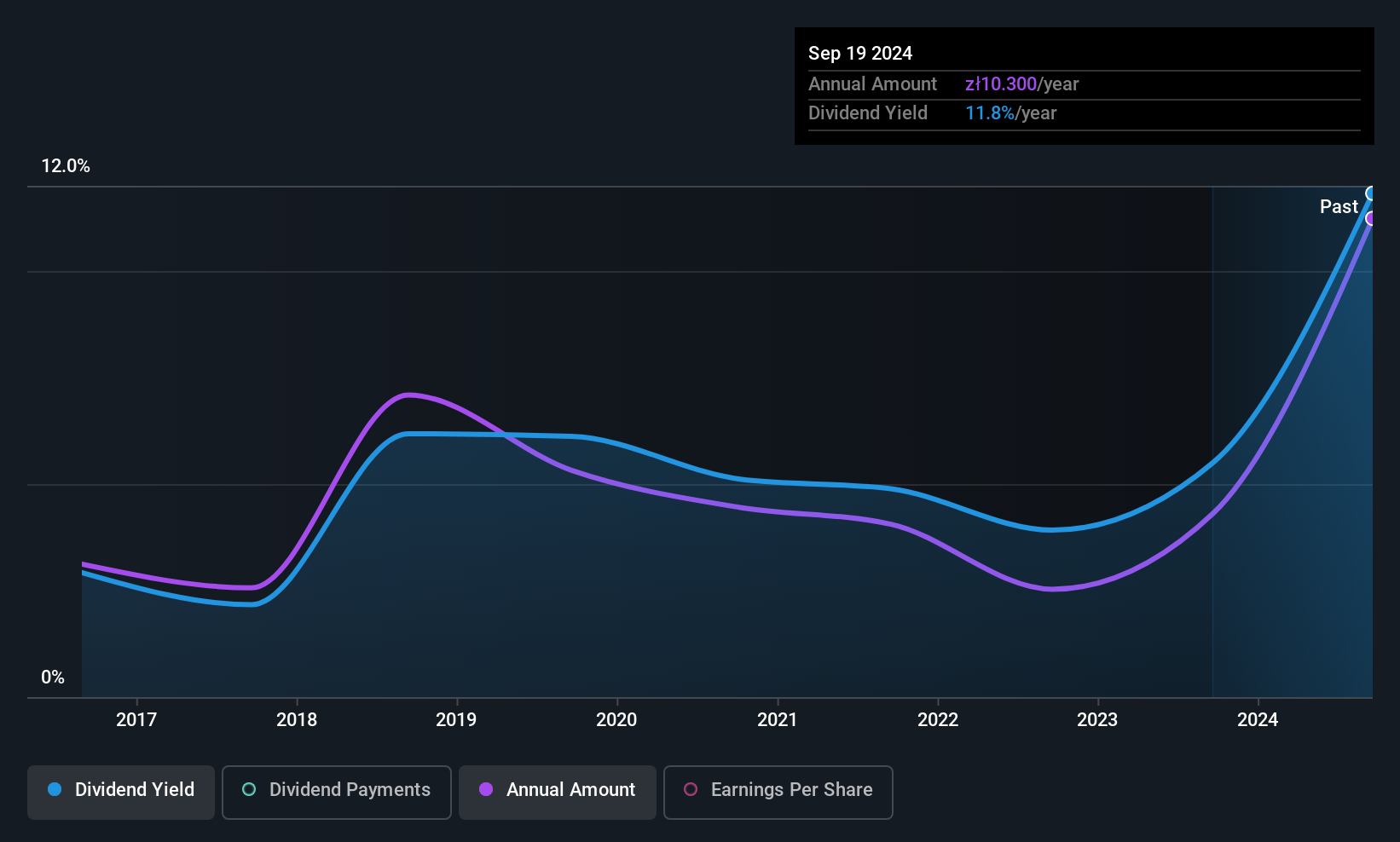Viewport: 1400px width, 842px height.
Task: Select the blue dividend yield endpoint marker
Action: point(1371,193)
